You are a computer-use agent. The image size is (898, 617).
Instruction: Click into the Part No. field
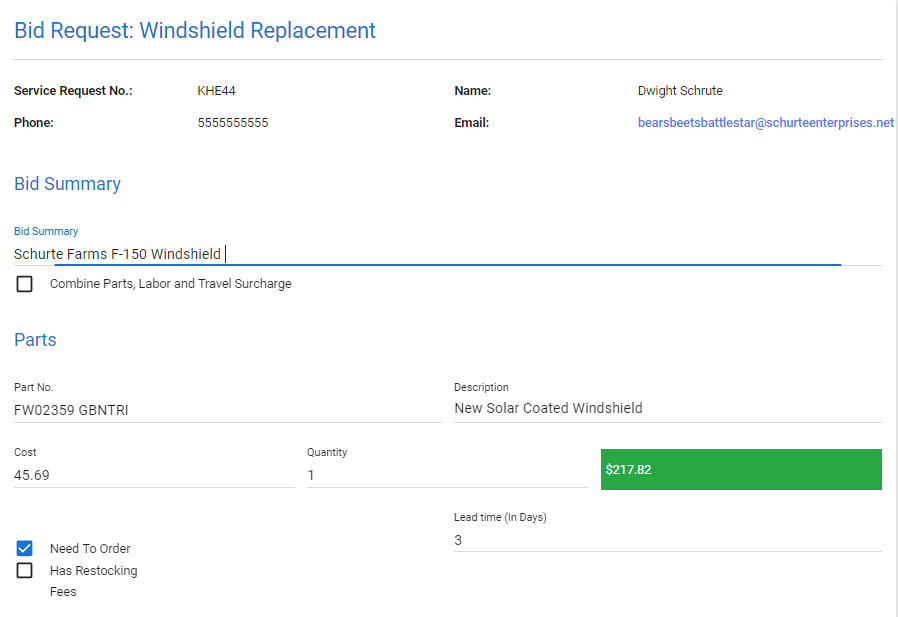pyautogui.click(x=227, y=410)
